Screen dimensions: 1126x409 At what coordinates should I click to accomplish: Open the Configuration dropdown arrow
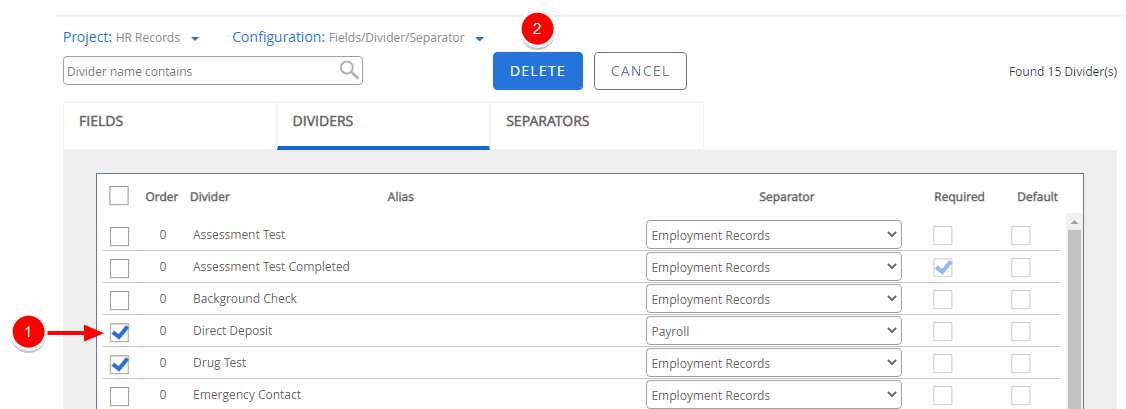pyautogui.click(x=480, y=39)
